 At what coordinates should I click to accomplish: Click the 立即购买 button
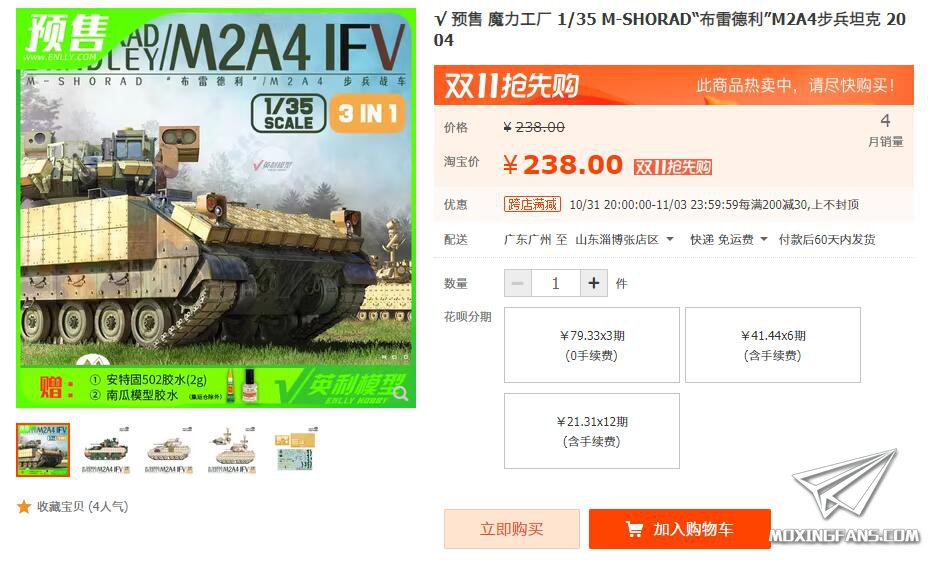(512, 529)
